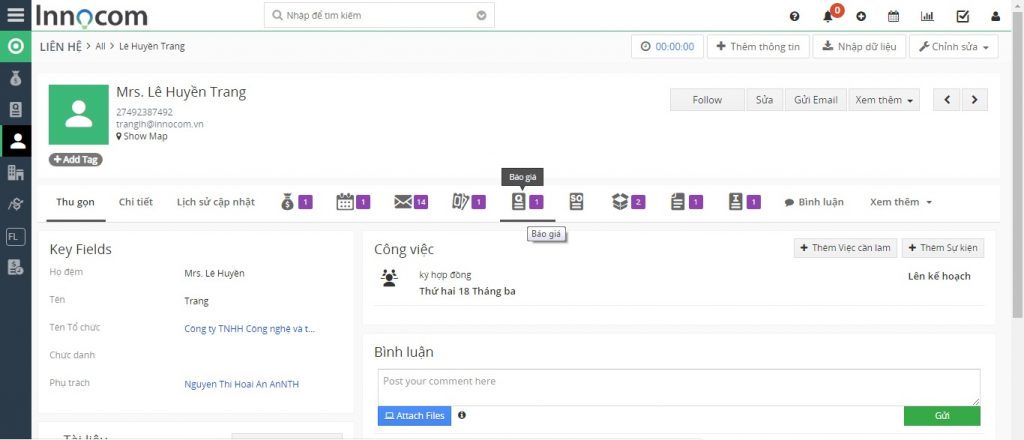Open the help question mark icon

(794, 16)
